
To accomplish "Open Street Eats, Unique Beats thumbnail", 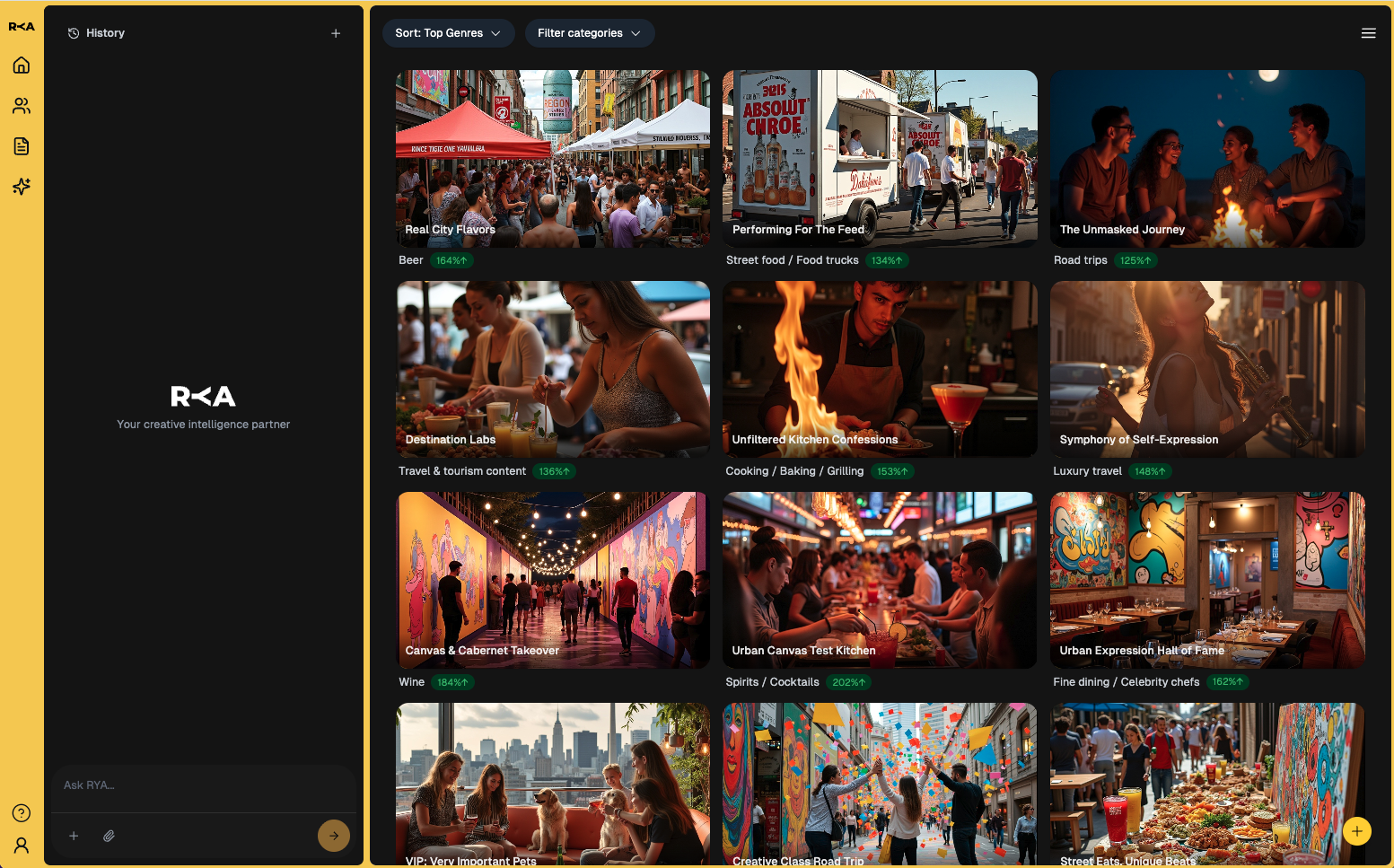I will 1207,785.
